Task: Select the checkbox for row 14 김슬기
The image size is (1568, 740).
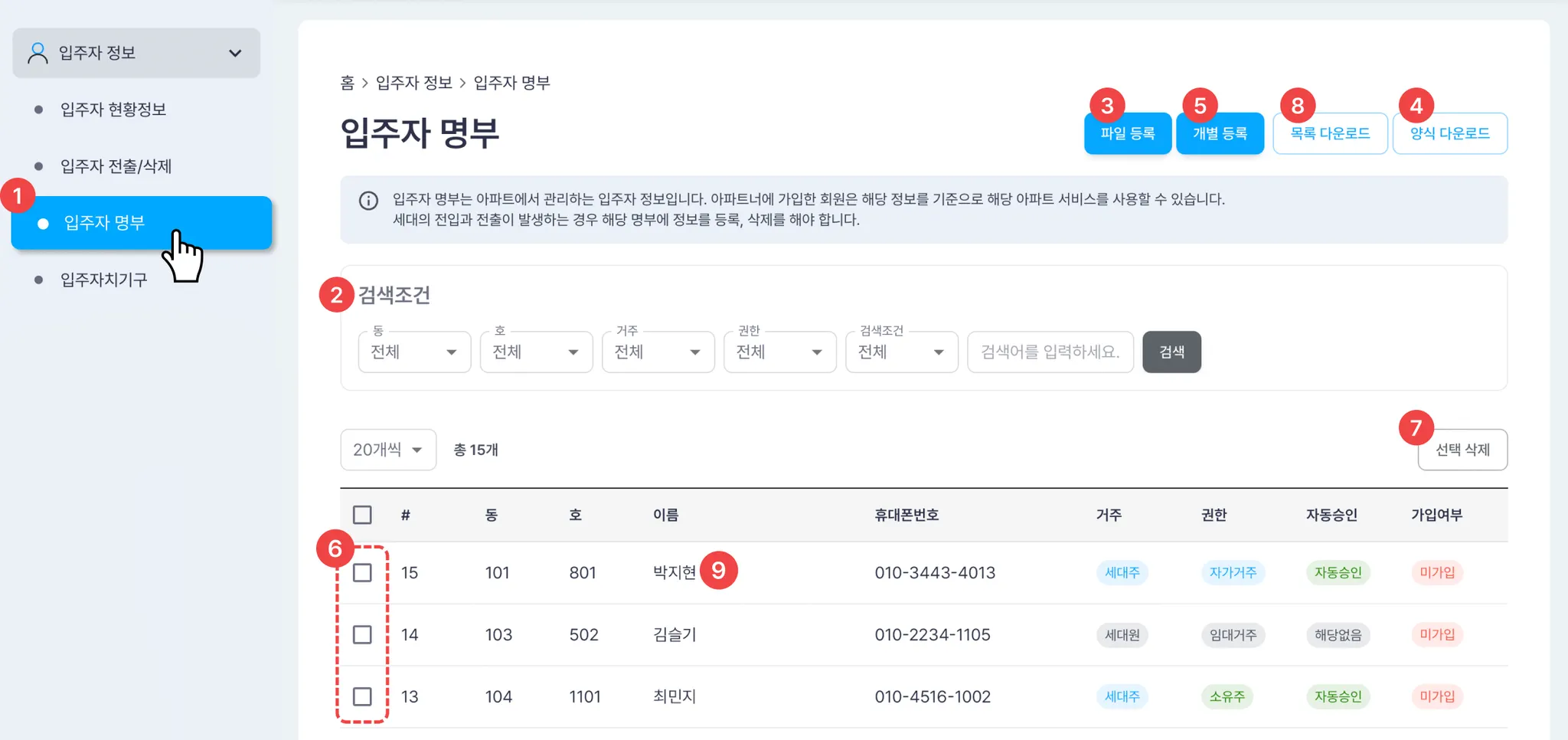Action: coord(362,635)
